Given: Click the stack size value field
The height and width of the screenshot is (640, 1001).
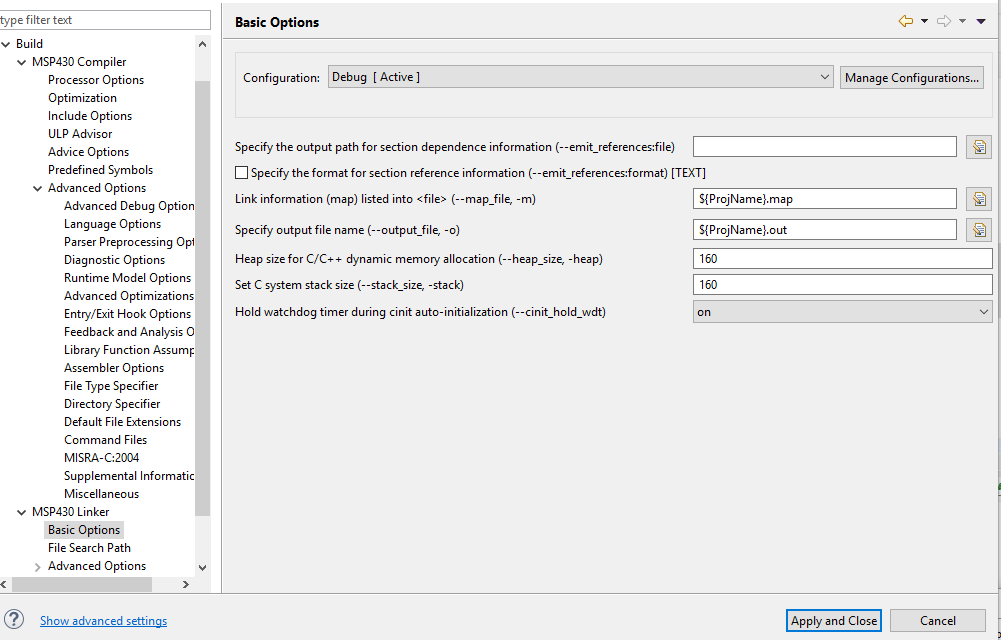Looking at the screenshot, I should point(842,285).
